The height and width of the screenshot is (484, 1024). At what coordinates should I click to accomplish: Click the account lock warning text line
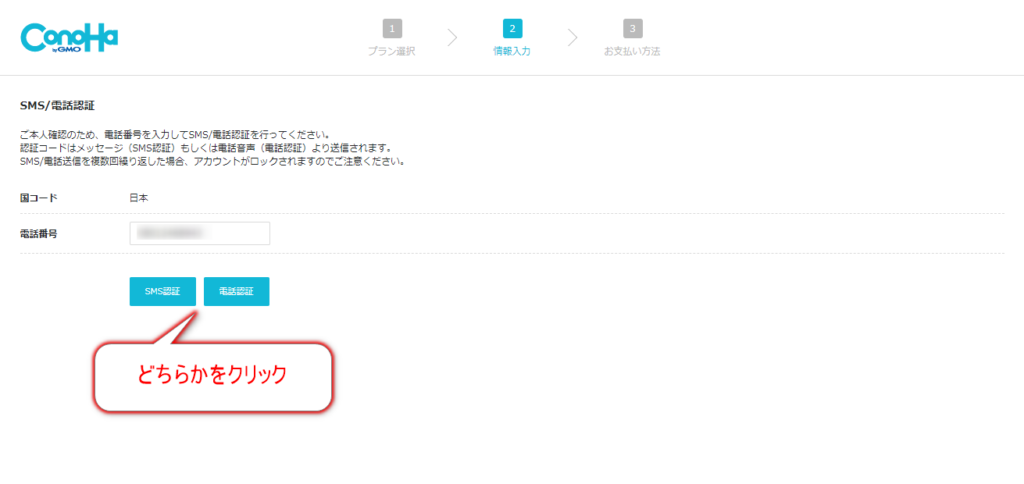(212, 161)
